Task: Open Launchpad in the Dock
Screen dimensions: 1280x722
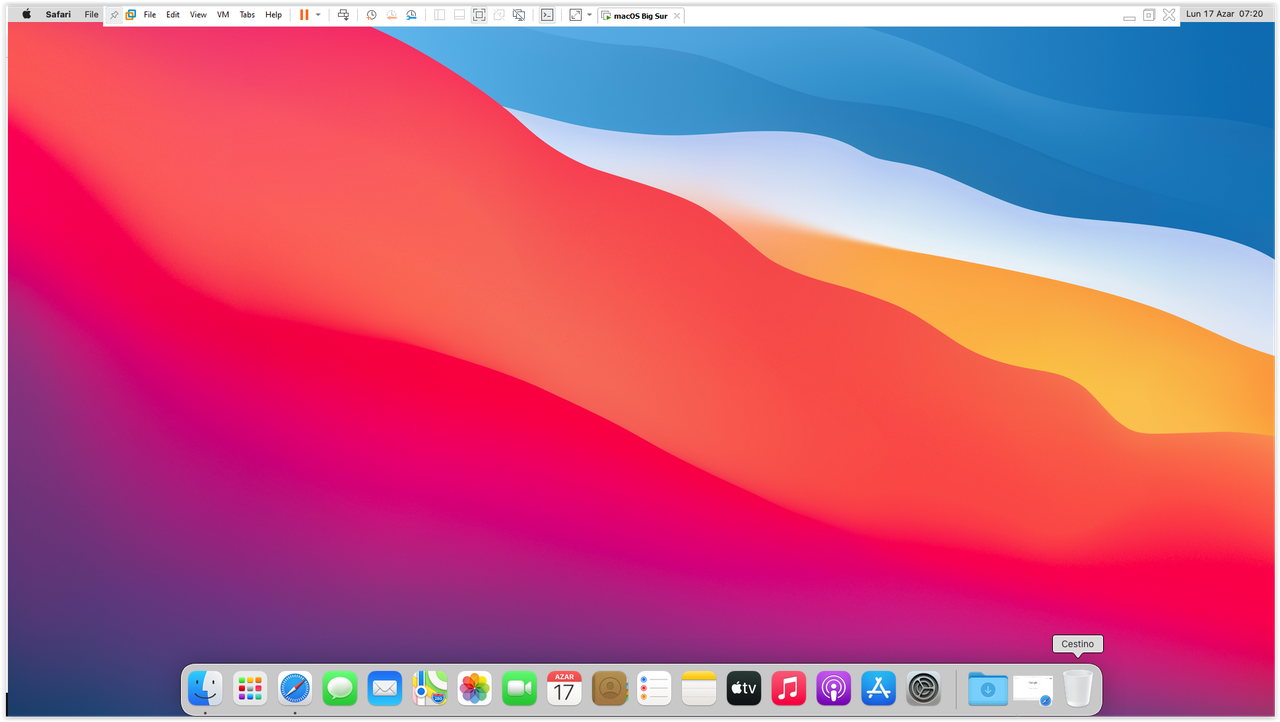Action: point(250,688)
